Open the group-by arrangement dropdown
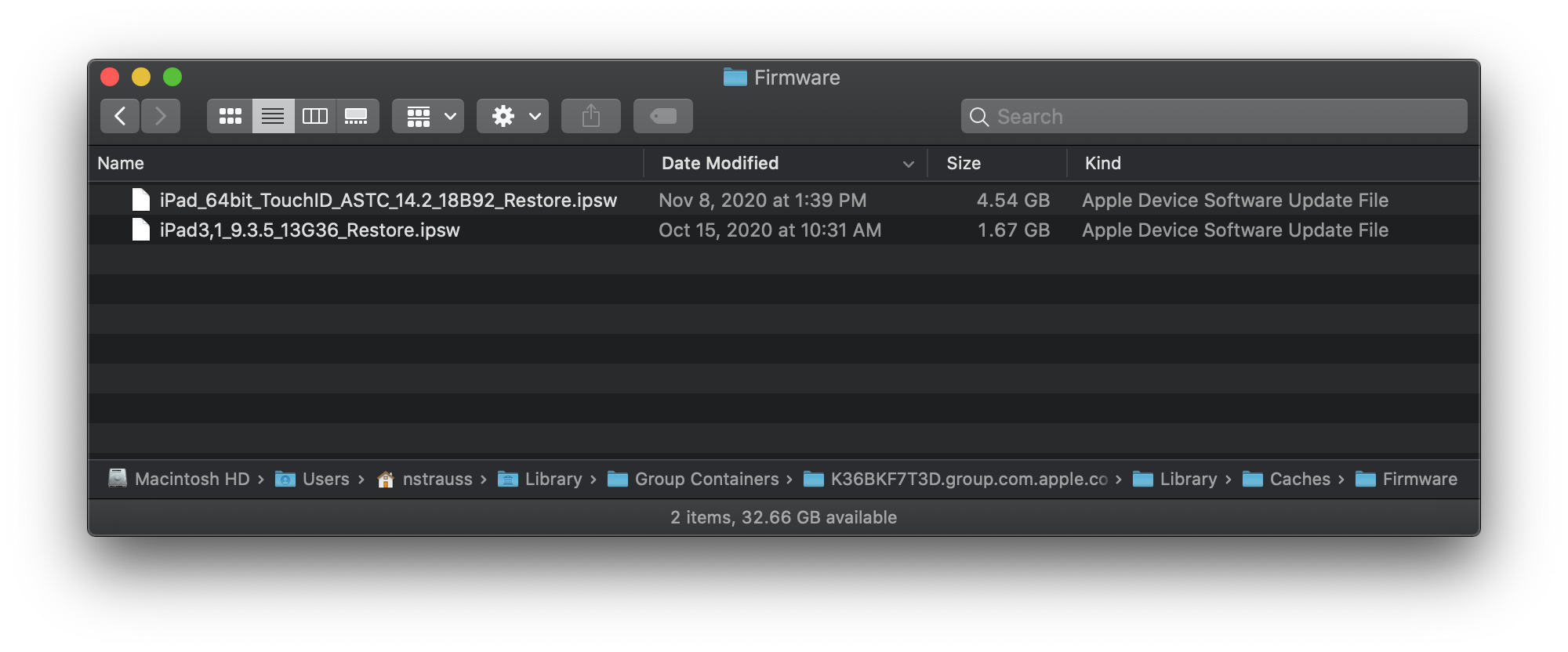Screen dimensions: 1568x652 coord(428,116)
